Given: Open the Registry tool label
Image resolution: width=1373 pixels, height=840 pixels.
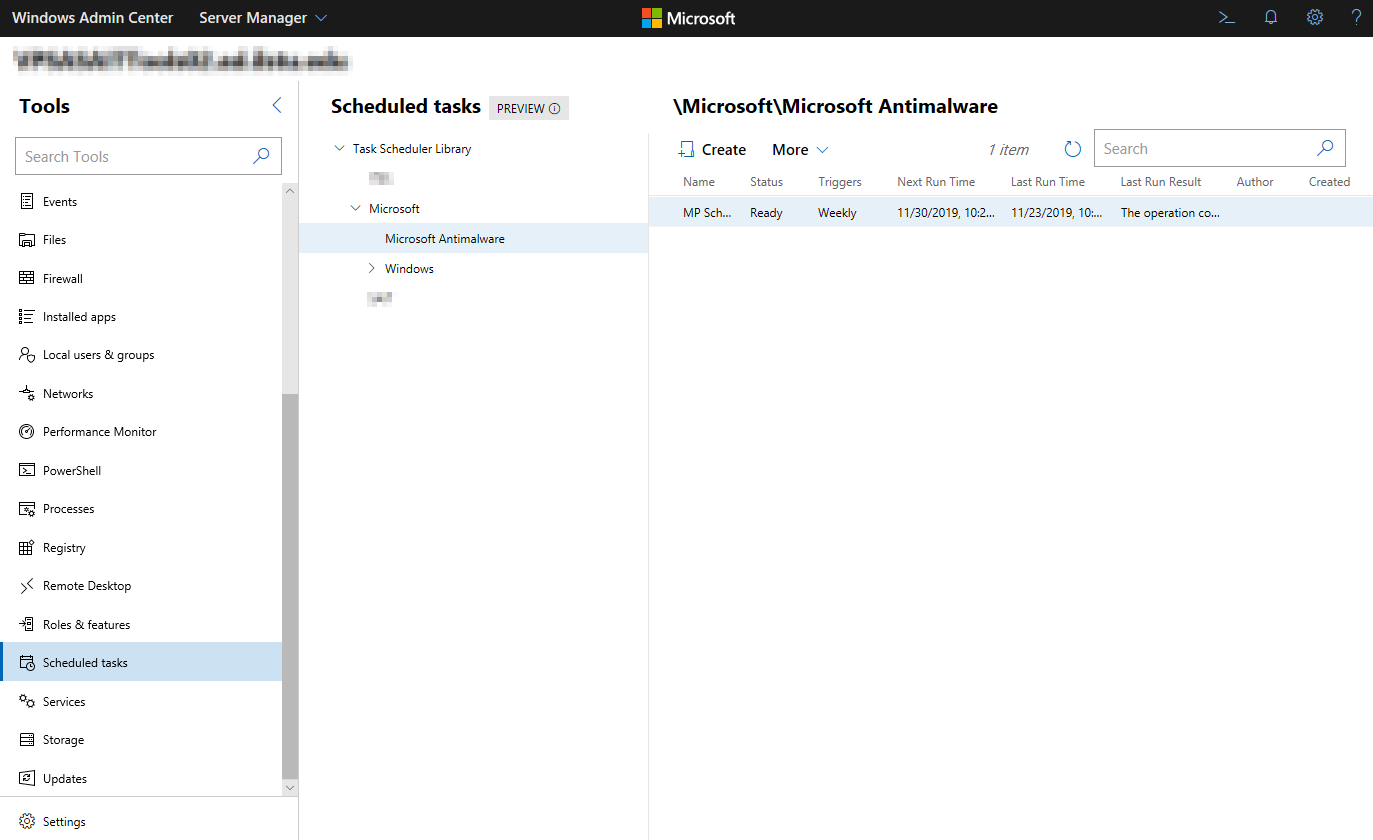Looking at the screenshot, I should tap(64, 548).
